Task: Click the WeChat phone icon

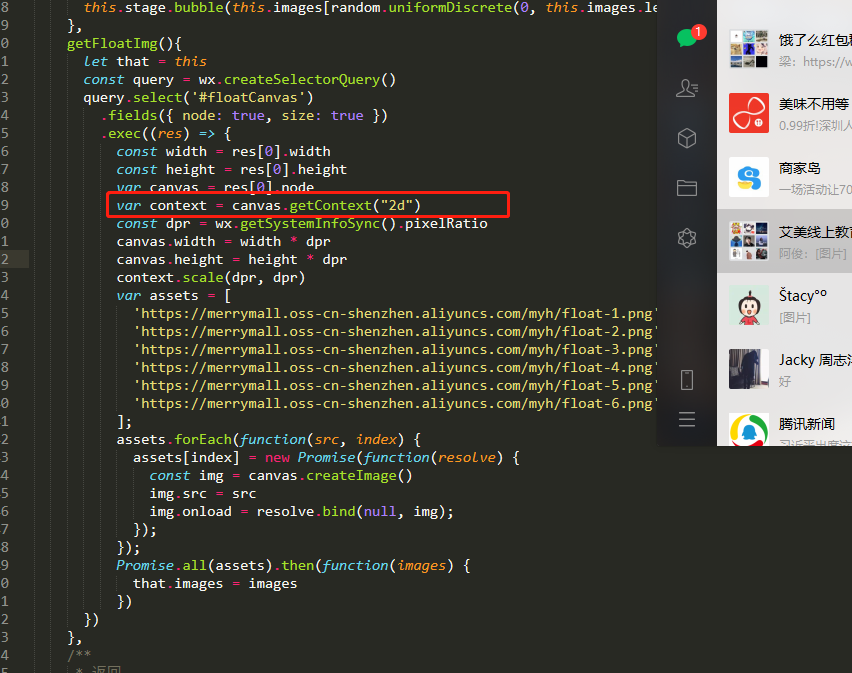Action: coord(687,380)
